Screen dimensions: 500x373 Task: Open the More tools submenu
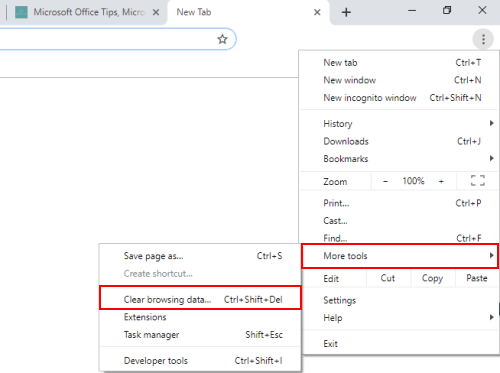click(400, 256)
